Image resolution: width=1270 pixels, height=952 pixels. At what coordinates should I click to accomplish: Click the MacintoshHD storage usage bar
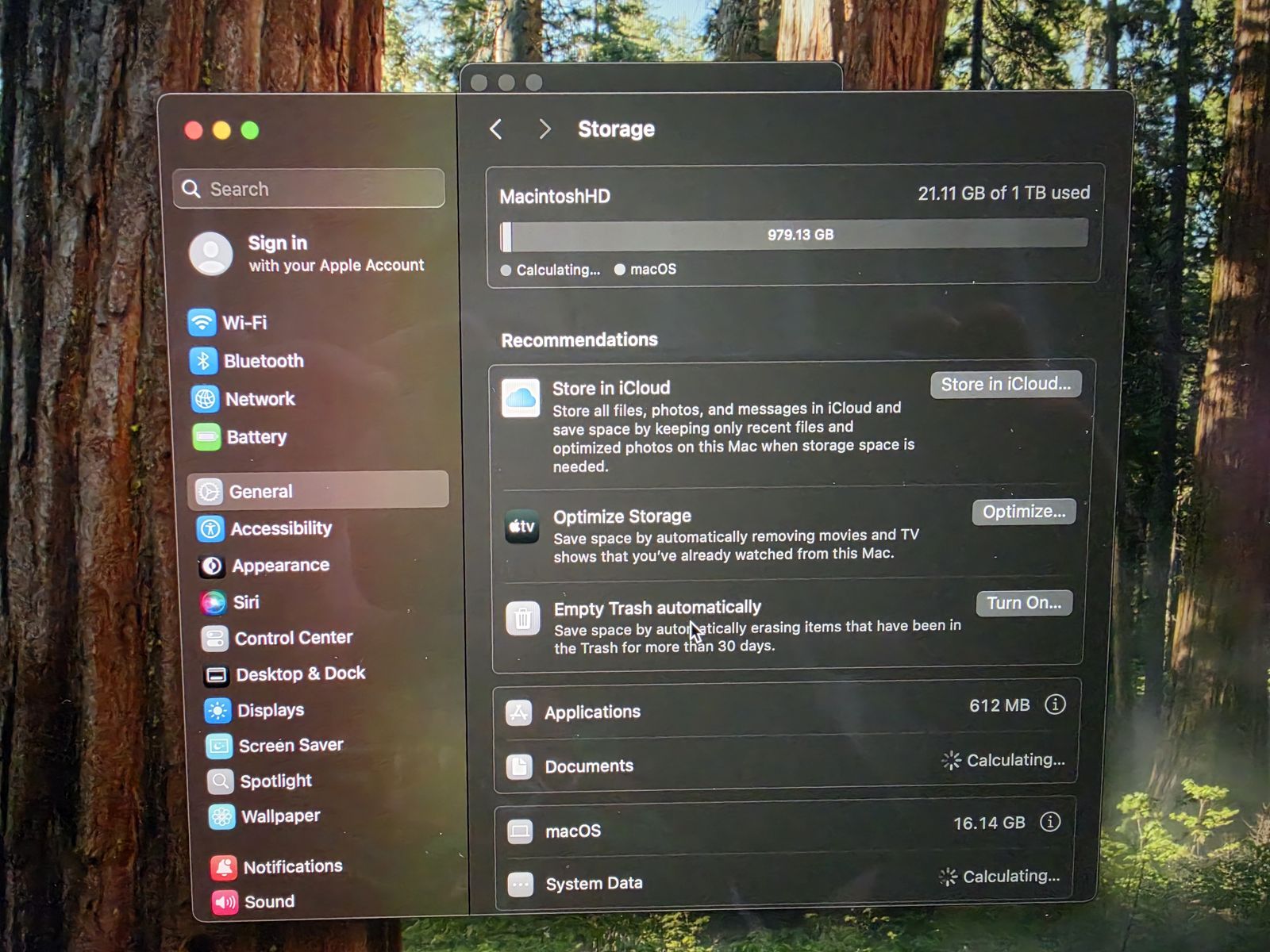pyautogui.click(x=794, y=236)
